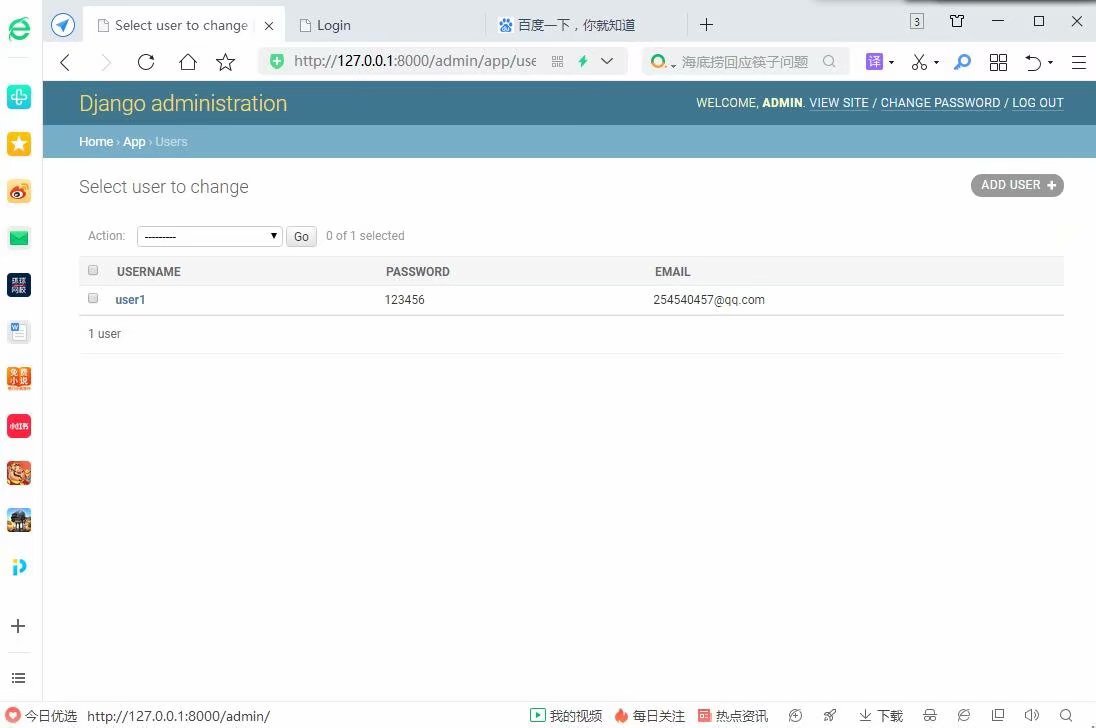1096x728 pixels.
Task: Go to the browser home page
Action: tap(187, 62)
